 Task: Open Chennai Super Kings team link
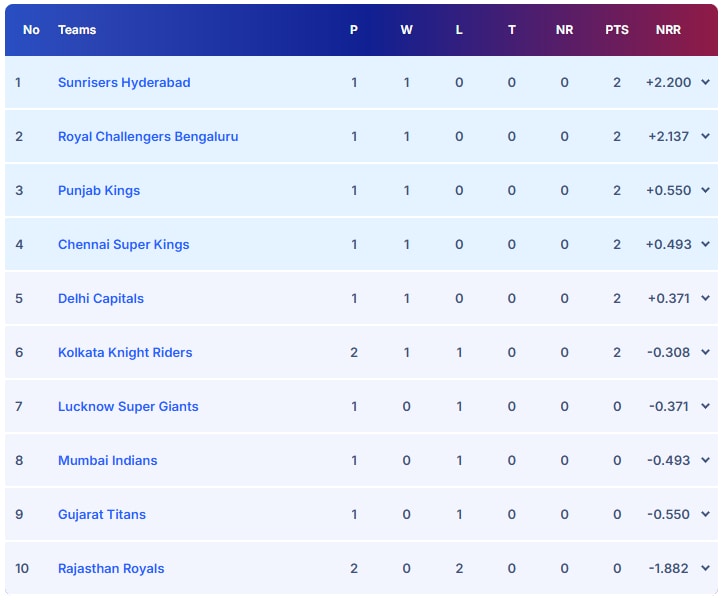point(123,245)
